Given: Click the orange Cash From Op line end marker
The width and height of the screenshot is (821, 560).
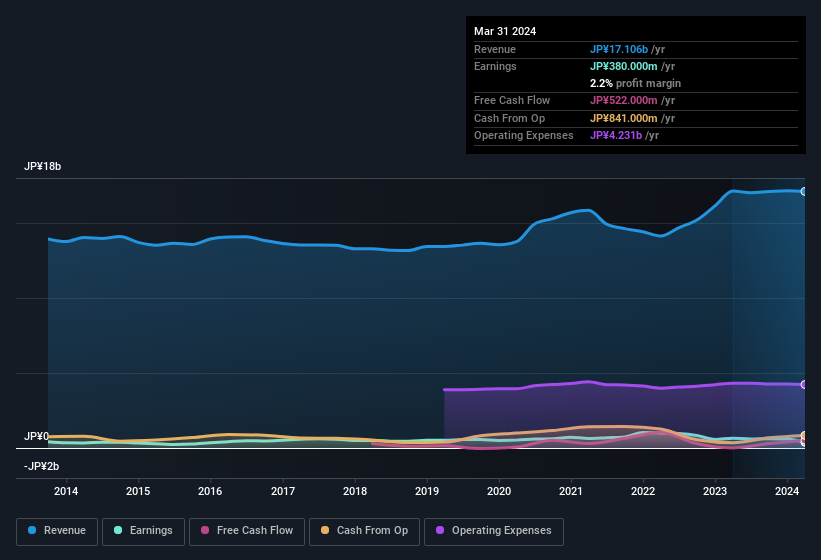Looking at the screenshot, I should point(803,436).
